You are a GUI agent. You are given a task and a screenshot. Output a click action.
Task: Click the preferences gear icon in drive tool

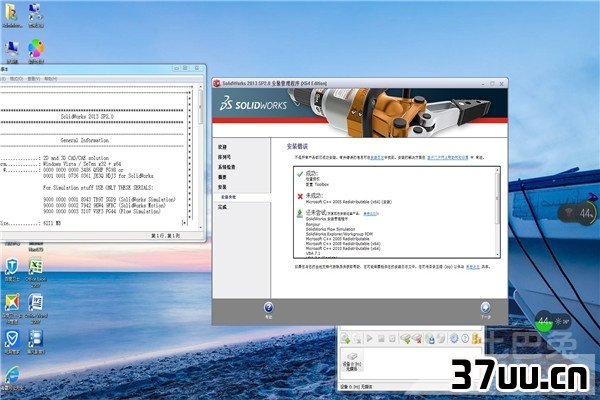point(453,338)
